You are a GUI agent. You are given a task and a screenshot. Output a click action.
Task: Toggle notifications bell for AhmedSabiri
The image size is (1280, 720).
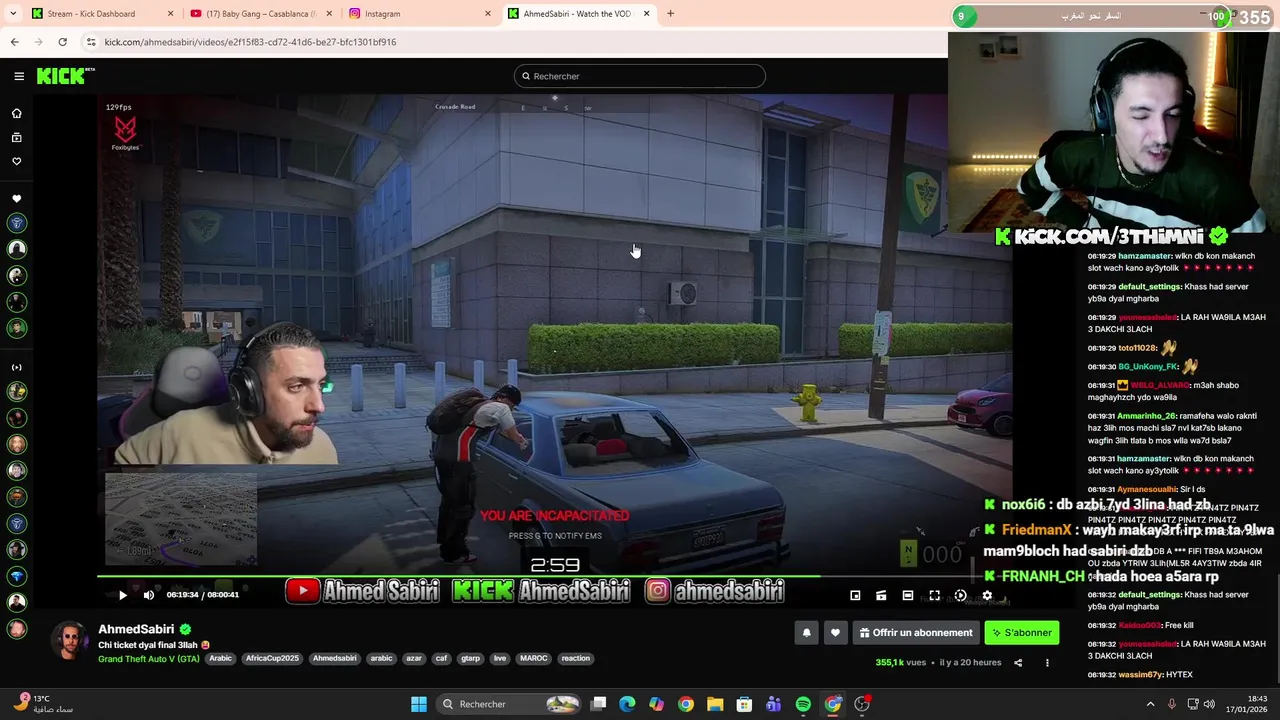pos(806,633)
